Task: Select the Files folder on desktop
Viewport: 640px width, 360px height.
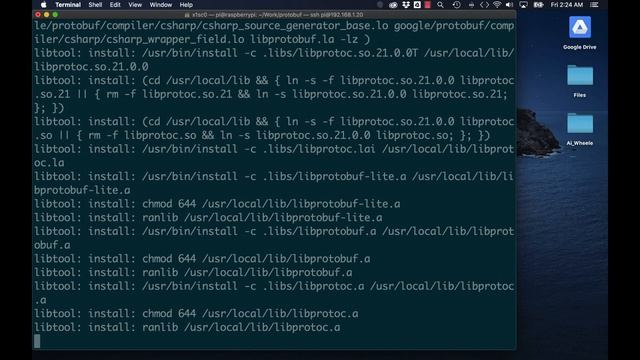Action: (x=580, y=81)
